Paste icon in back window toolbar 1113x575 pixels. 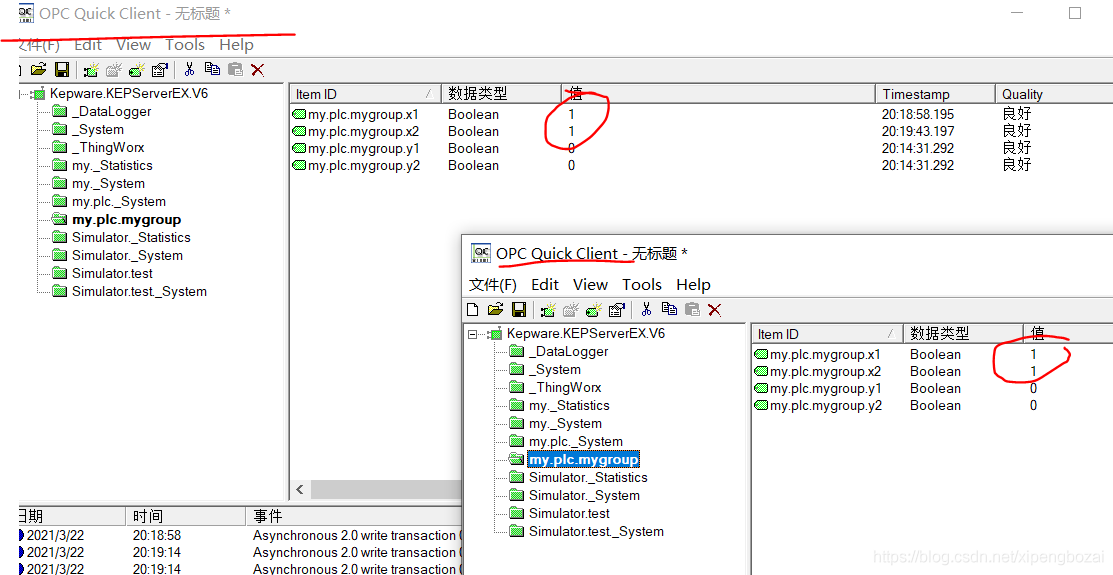click(x=235, y=69)
